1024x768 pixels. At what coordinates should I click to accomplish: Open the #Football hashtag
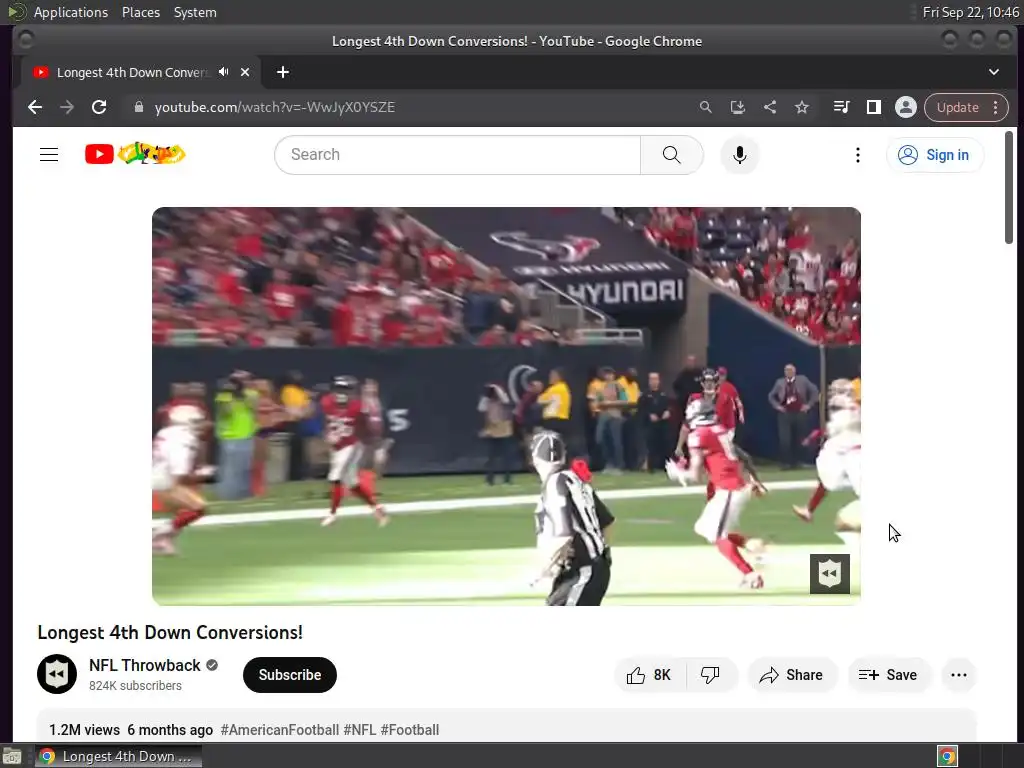tap(409, 729)
